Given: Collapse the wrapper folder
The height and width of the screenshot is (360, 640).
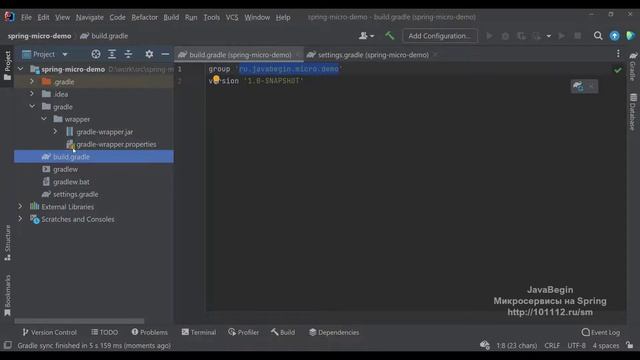Looking at the screenshot, I should pyautogui.click(x=44, y=119).
